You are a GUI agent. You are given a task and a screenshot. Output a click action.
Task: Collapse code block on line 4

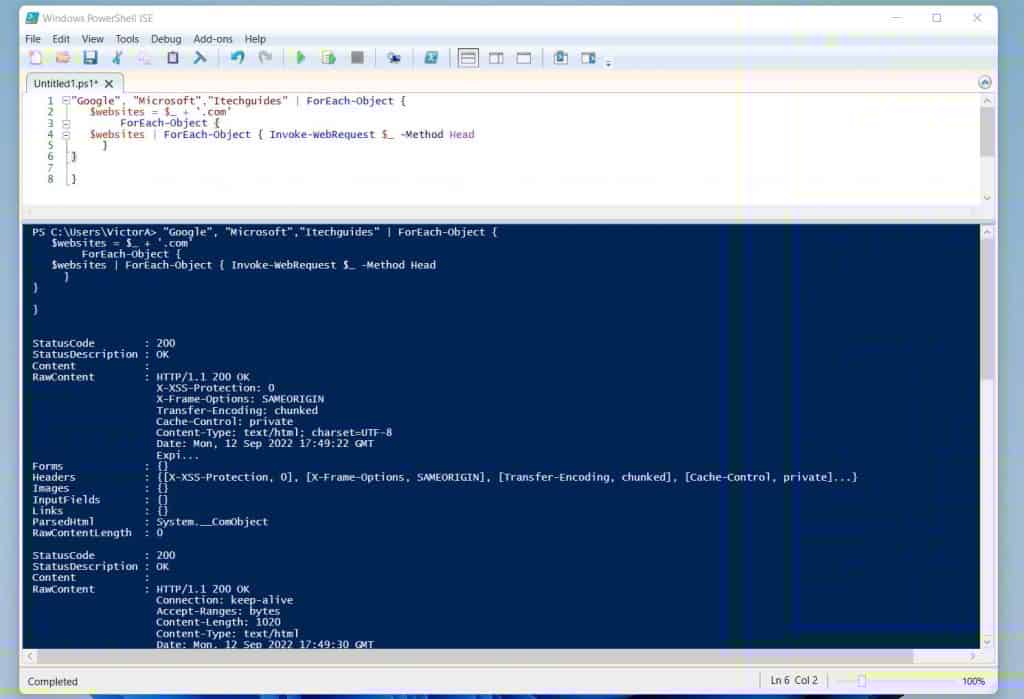pos(66,135)
